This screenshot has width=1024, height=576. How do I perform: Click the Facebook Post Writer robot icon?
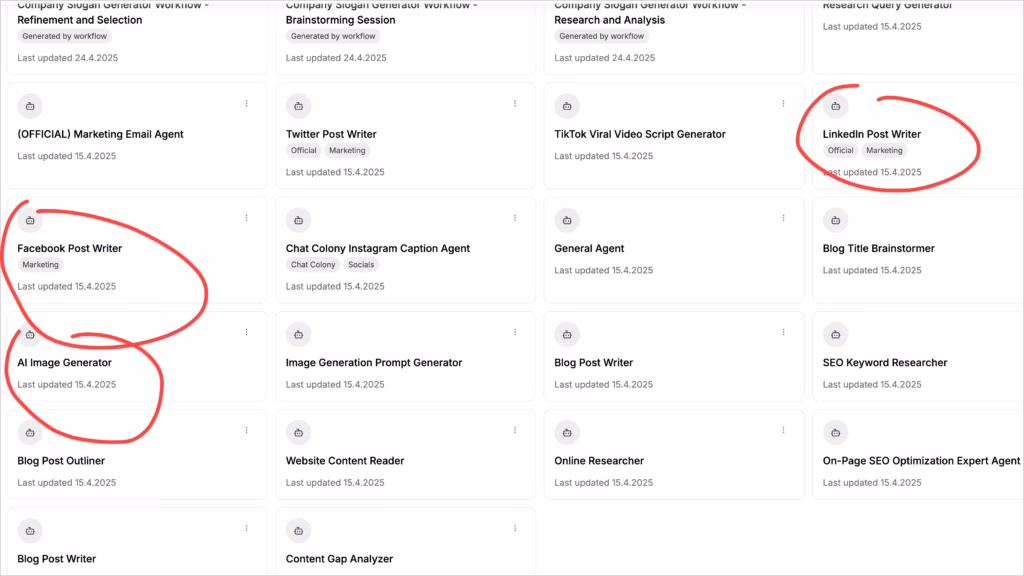pyautogui.click(x=30, y=220)
